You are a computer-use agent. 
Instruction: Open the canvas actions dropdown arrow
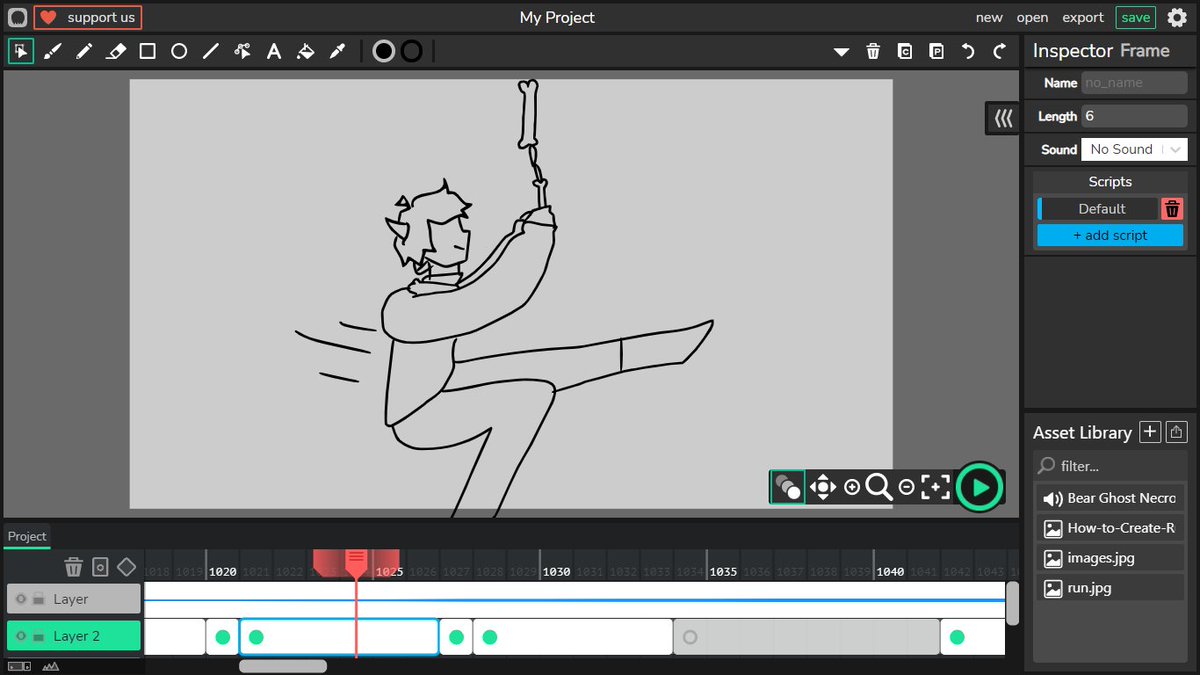point(841,52)
